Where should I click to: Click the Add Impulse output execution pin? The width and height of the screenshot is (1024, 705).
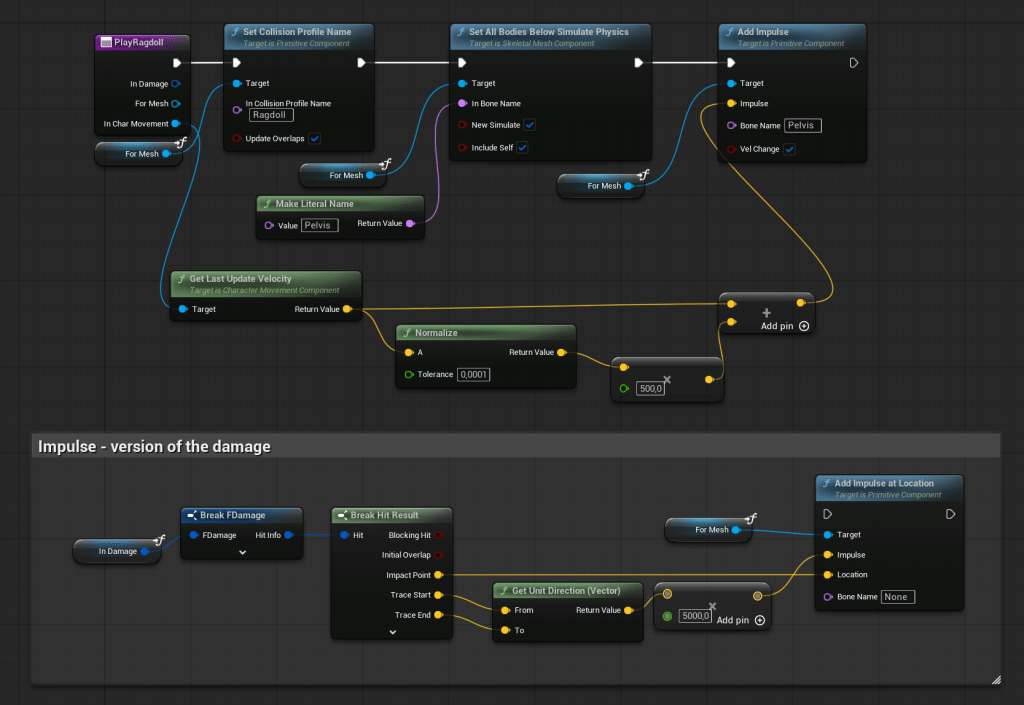point(853,62)
